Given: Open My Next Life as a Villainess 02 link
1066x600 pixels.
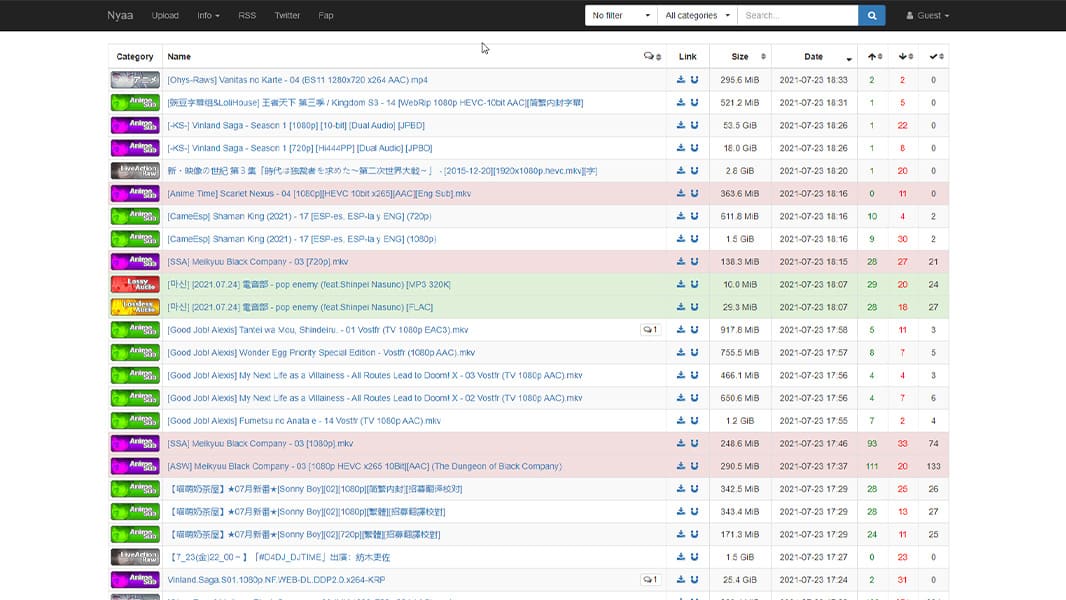Looking at the screenshot, I should pos(375,398).
